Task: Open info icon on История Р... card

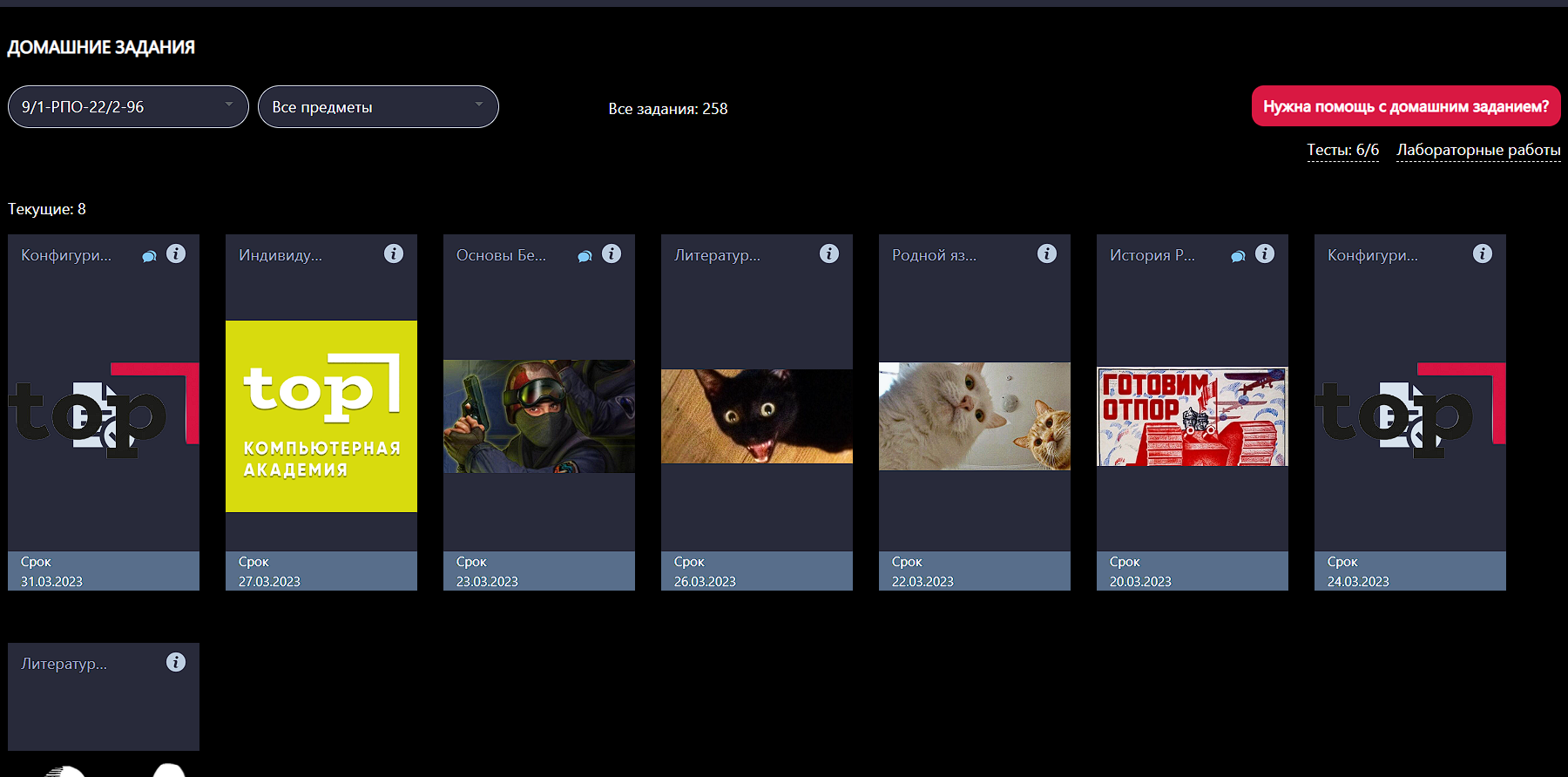Action: [1265, 253]
